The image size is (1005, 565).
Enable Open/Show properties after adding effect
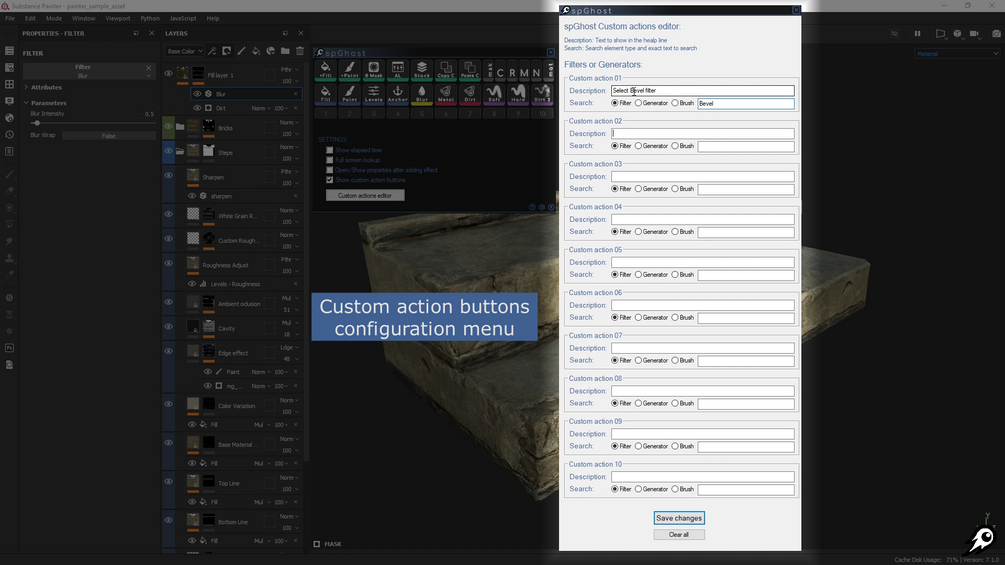point(329,170)
